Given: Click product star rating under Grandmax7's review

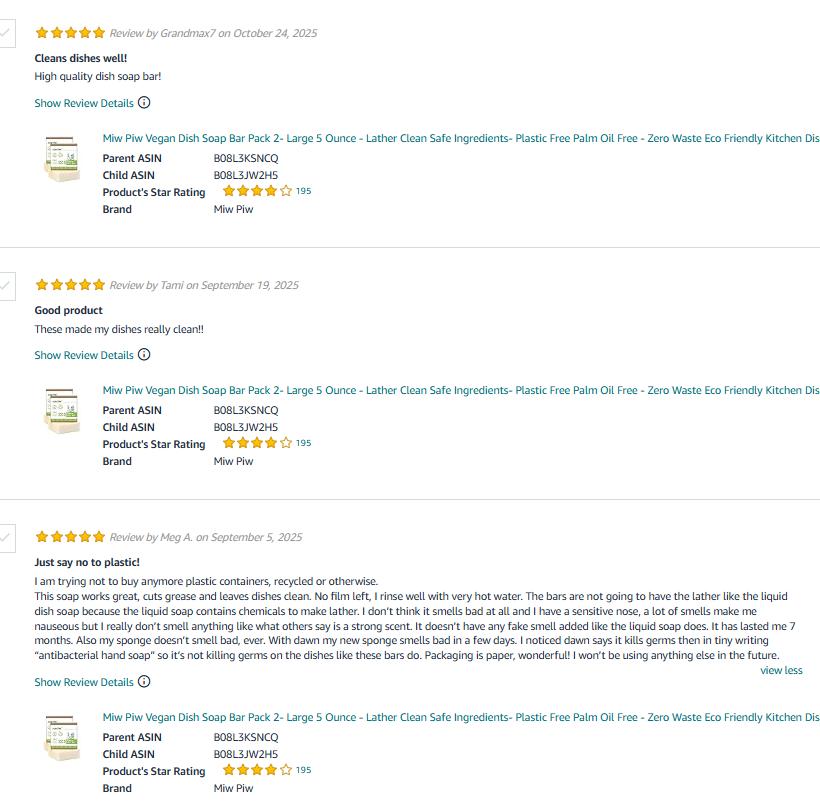Looking at the screenshot, I should coord(257,191).
